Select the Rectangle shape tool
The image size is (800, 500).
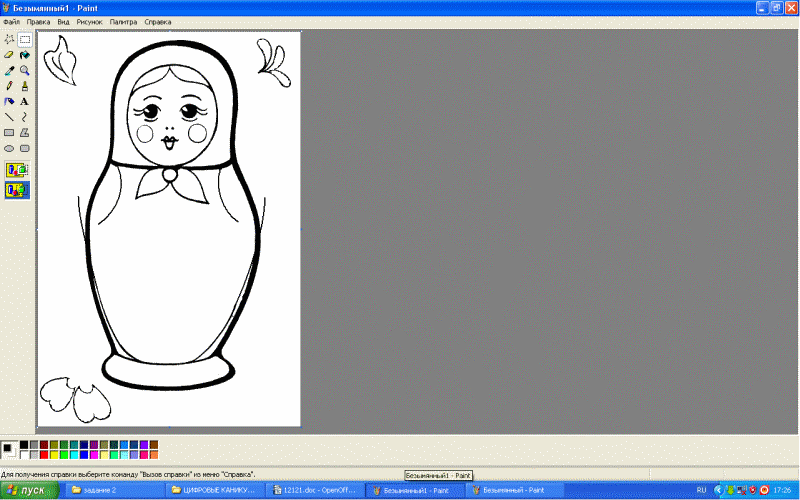click(x=9, y=133)
